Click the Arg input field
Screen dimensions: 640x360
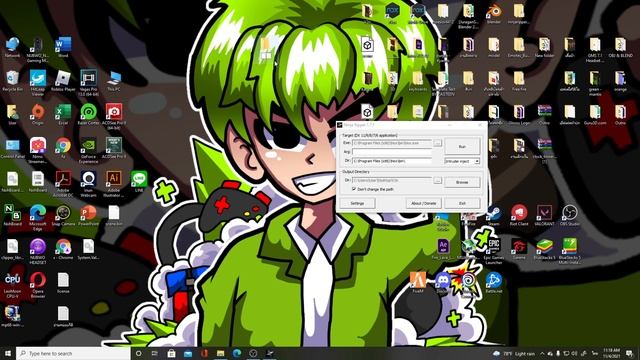(x=392, y=152)
